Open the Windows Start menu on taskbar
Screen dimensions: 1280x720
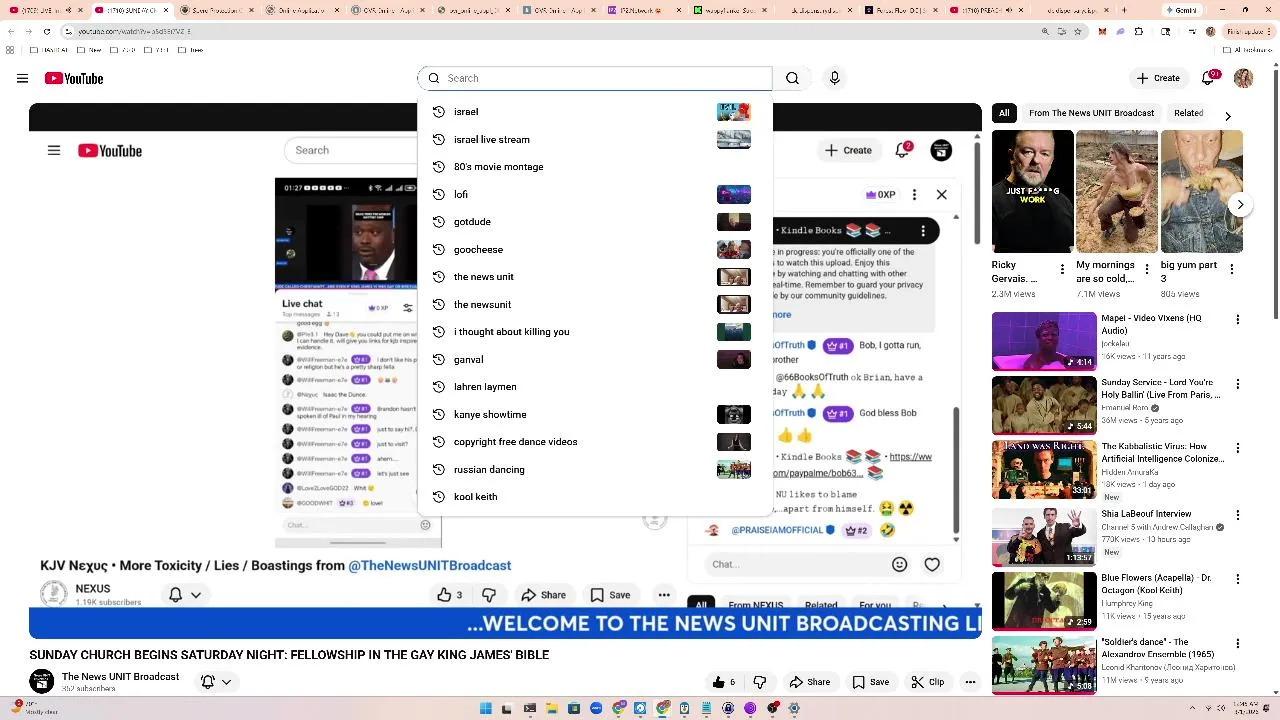pos(486,708)
